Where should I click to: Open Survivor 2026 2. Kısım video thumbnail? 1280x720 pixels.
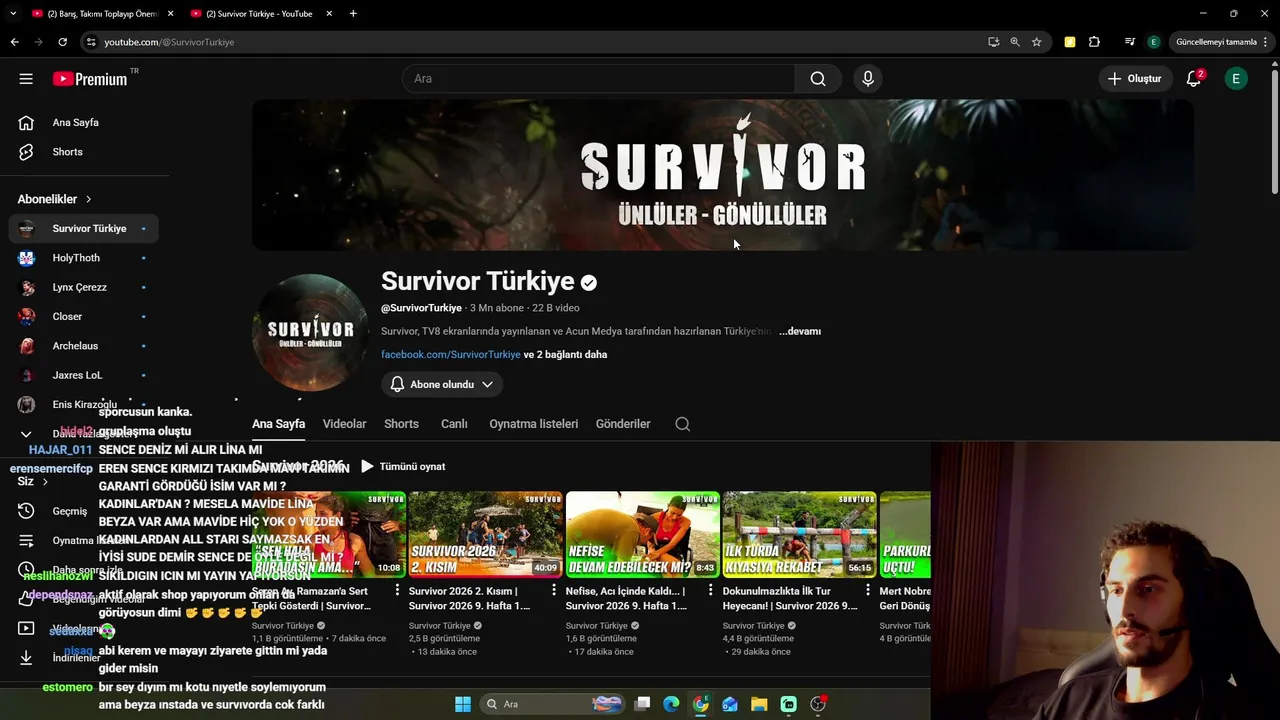coord(485,534)
